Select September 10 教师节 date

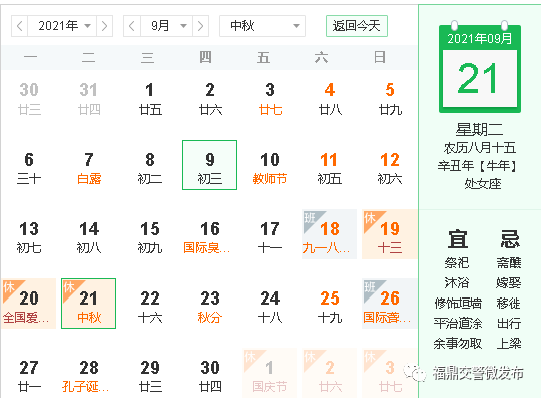click(x=270, y=168)
